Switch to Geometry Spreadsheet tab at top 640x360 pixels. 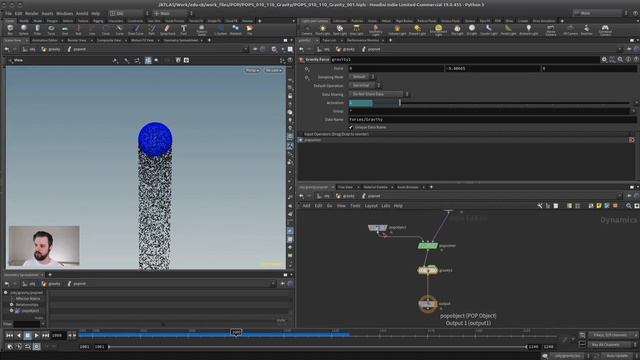180,40
